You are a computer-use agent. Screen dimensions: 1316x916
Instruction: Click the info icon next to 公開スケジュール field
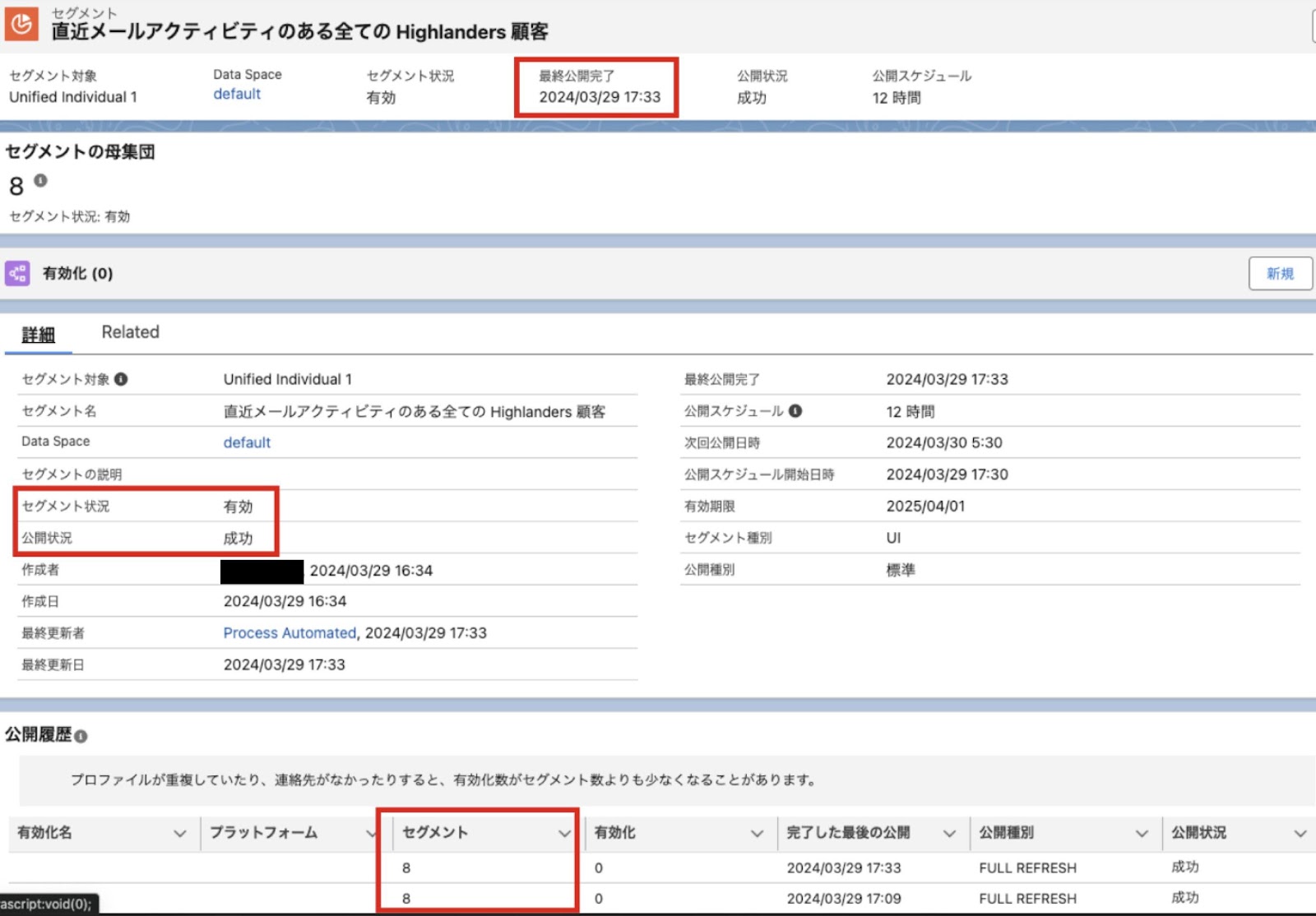point(795,410)
